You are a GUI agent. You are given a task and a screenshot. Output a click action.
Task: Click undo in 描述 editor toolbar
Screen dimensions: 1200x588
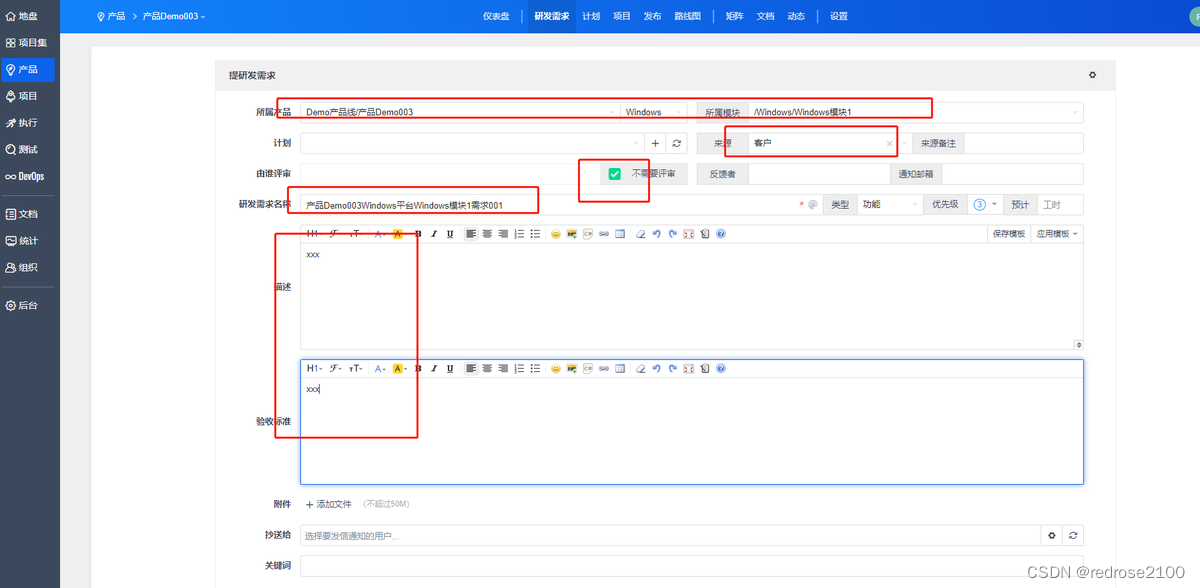[657, 233]
